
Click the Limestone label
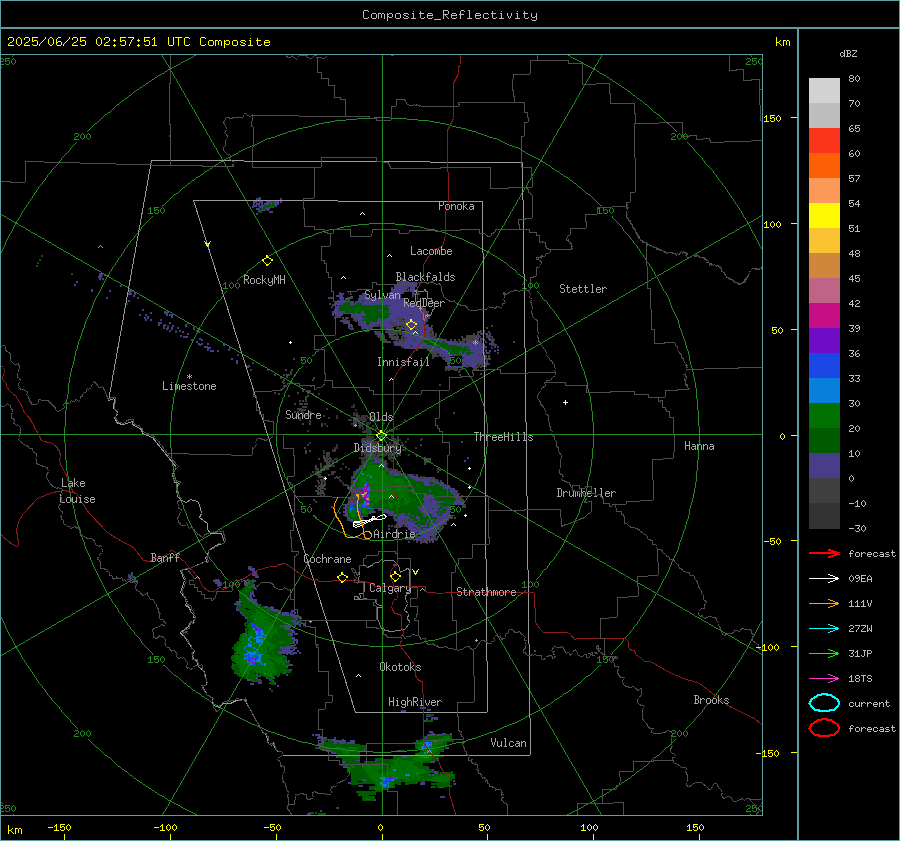(x=189, y=386)
